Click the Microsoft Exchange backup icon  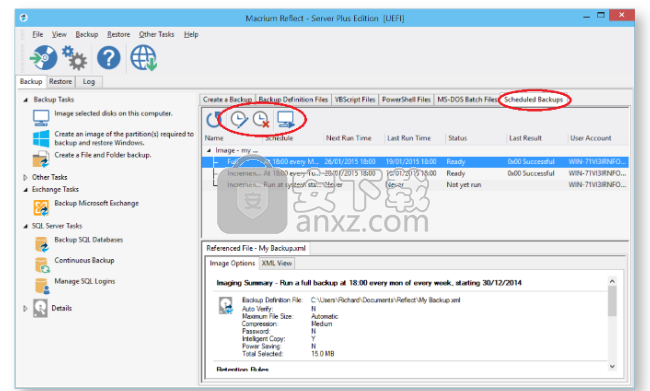41,208
